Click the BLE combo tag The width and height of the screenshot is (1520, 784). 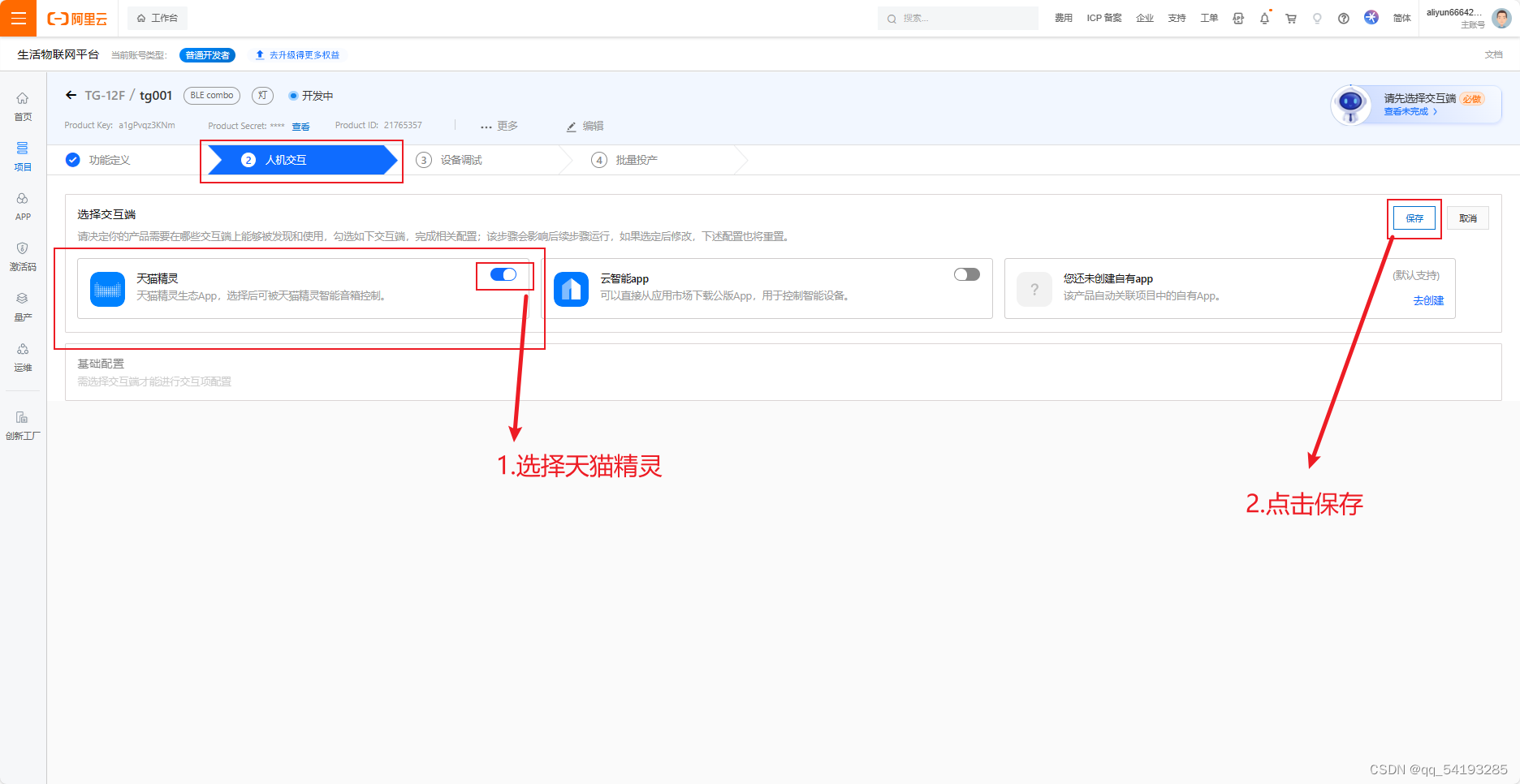tap(212, 96)
